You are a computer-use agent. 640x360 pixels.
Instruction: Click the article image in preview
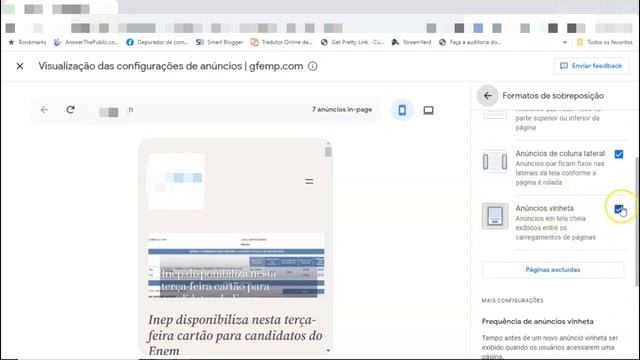tap(236, 266)
